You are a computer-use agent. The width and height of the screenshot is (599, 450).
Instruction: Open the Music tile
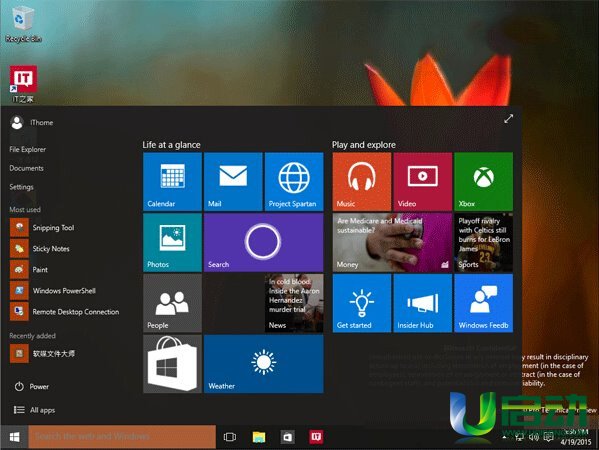(362, 181)
